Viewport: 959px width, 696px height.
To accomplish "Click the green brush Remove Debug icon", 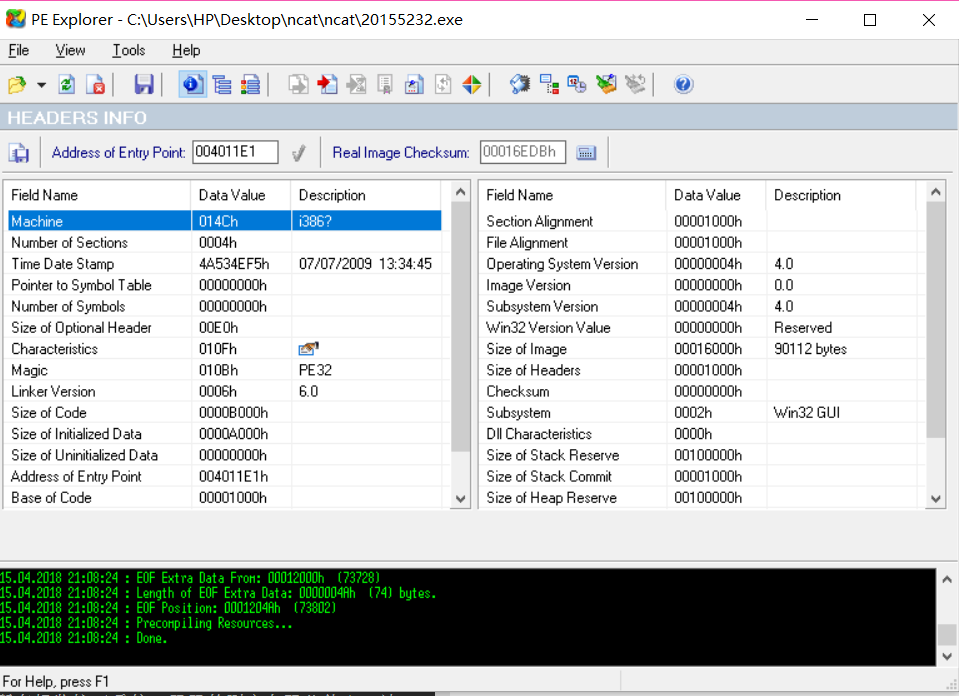I will pos(606,84).
